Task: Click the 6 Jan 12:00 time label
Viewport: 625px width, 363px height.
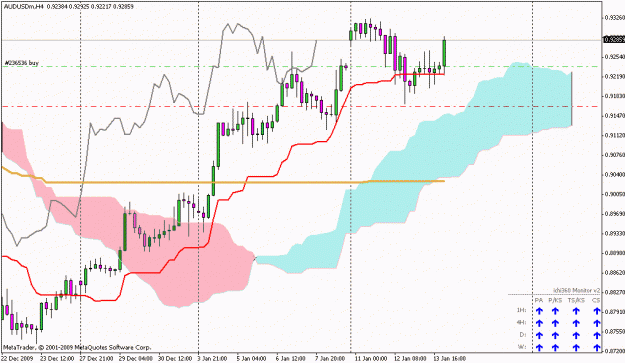Action: pos(291,359)
